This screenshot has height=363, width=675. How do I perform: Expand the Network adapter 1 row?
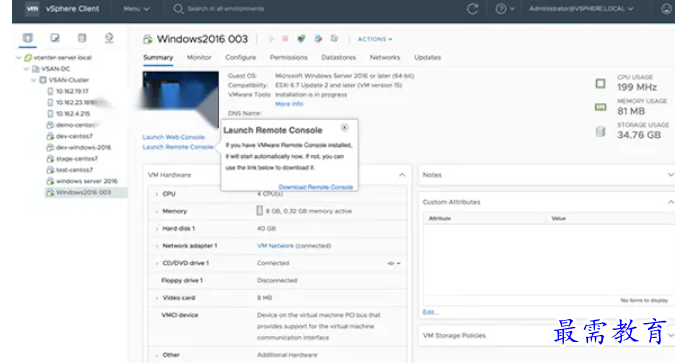[x=157, y=246]
